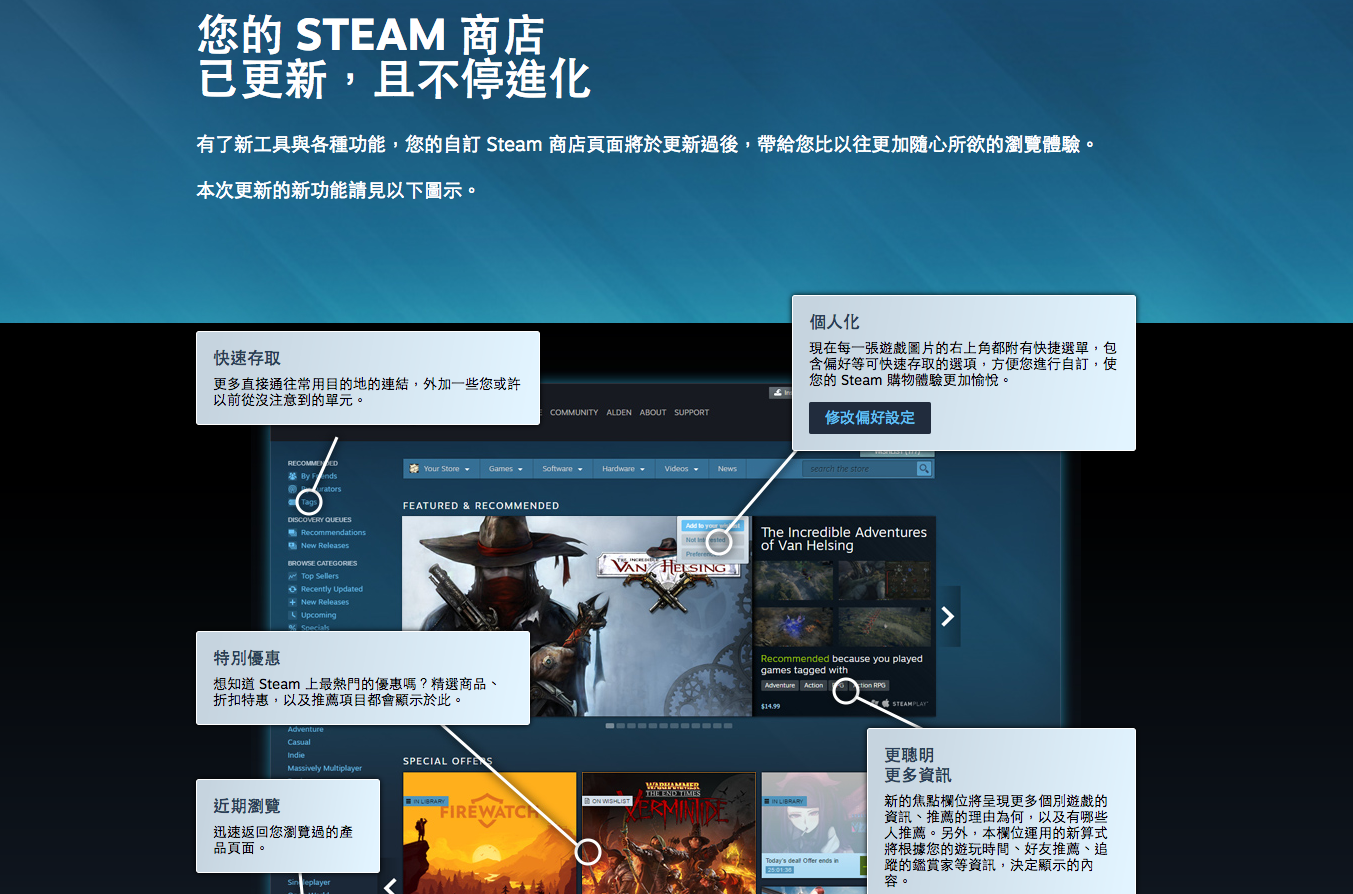
Task: Open 'The Incredible Adventures of Van Helsing' title
Action: pos(844,539)
